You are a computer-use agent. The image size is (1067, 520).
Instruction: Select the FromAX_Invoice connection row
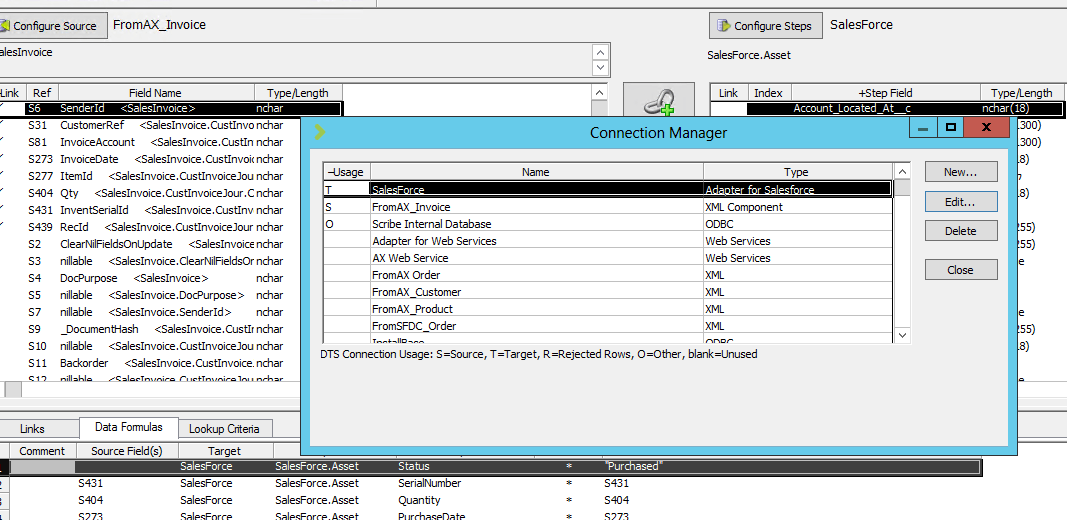[607, 207]
